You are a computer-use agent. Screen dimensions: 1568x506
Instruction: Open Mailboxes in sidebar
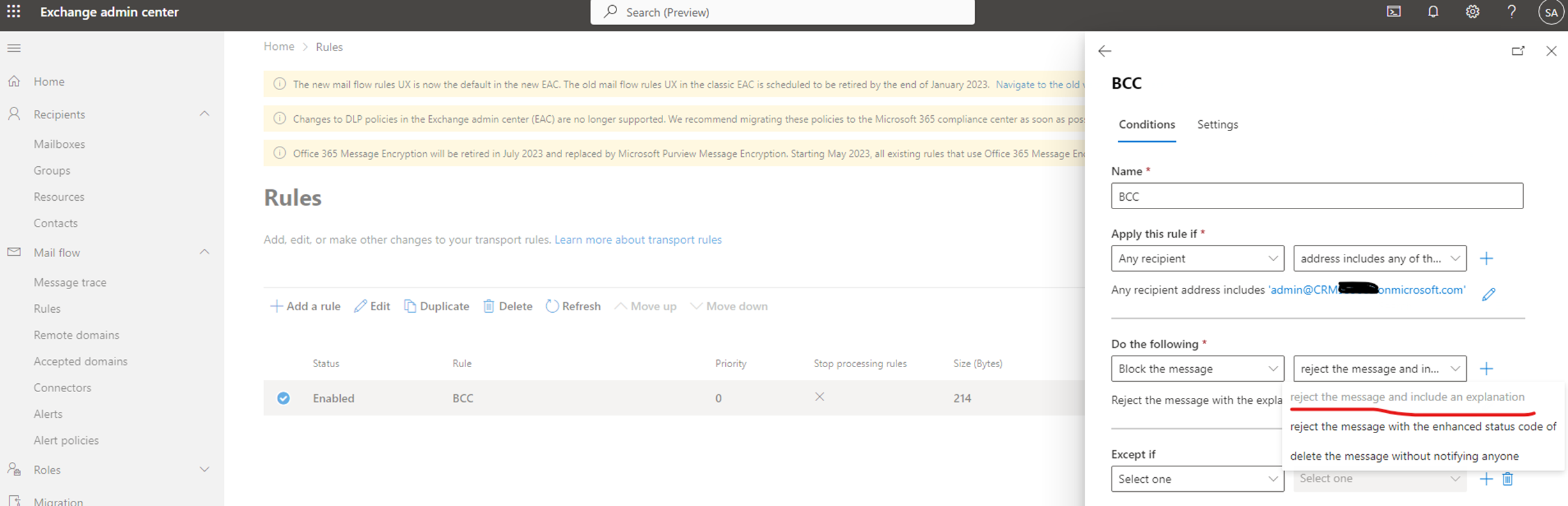point(59,144)
